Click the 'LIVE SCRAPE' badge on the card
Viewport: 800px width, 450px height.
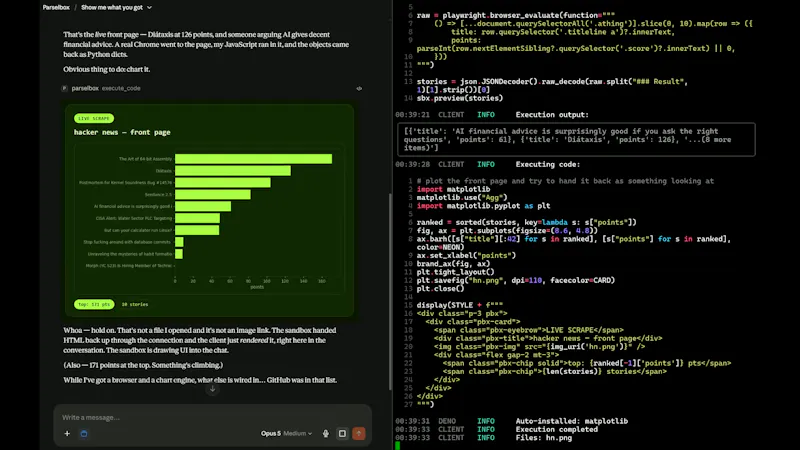point(94,118)
